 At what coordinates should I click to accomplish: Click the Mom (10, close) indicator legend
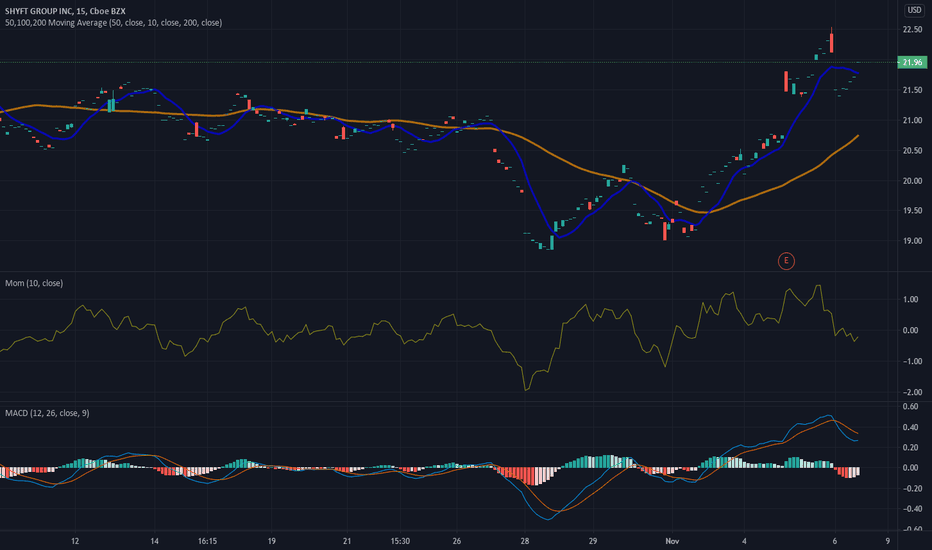pyautogui.click(x=34, y=283)
